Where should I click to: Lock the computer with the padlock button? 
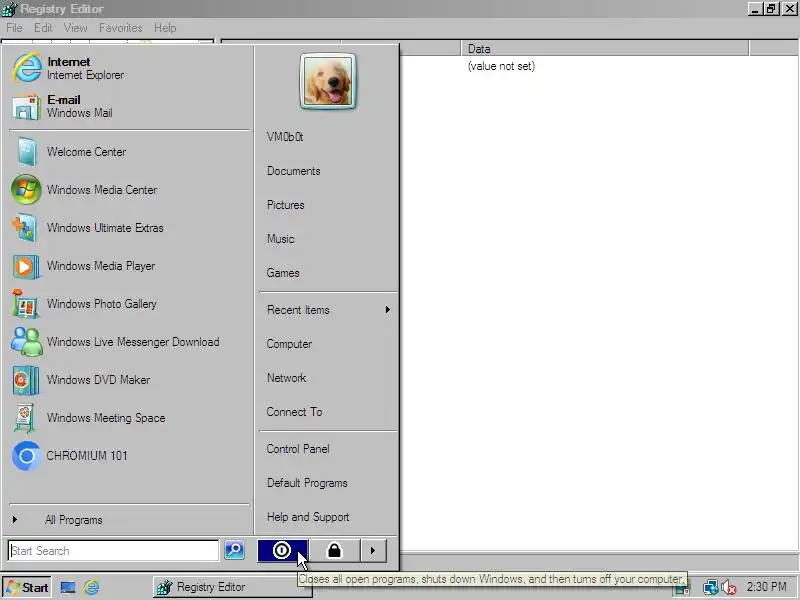click(334, 551)
